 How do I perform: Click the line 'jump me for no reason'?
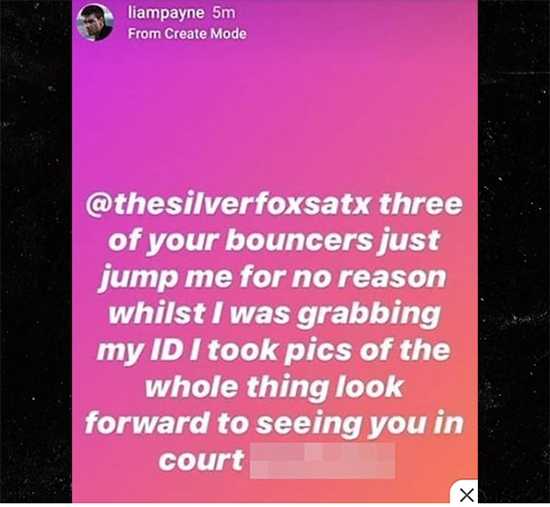274,278
